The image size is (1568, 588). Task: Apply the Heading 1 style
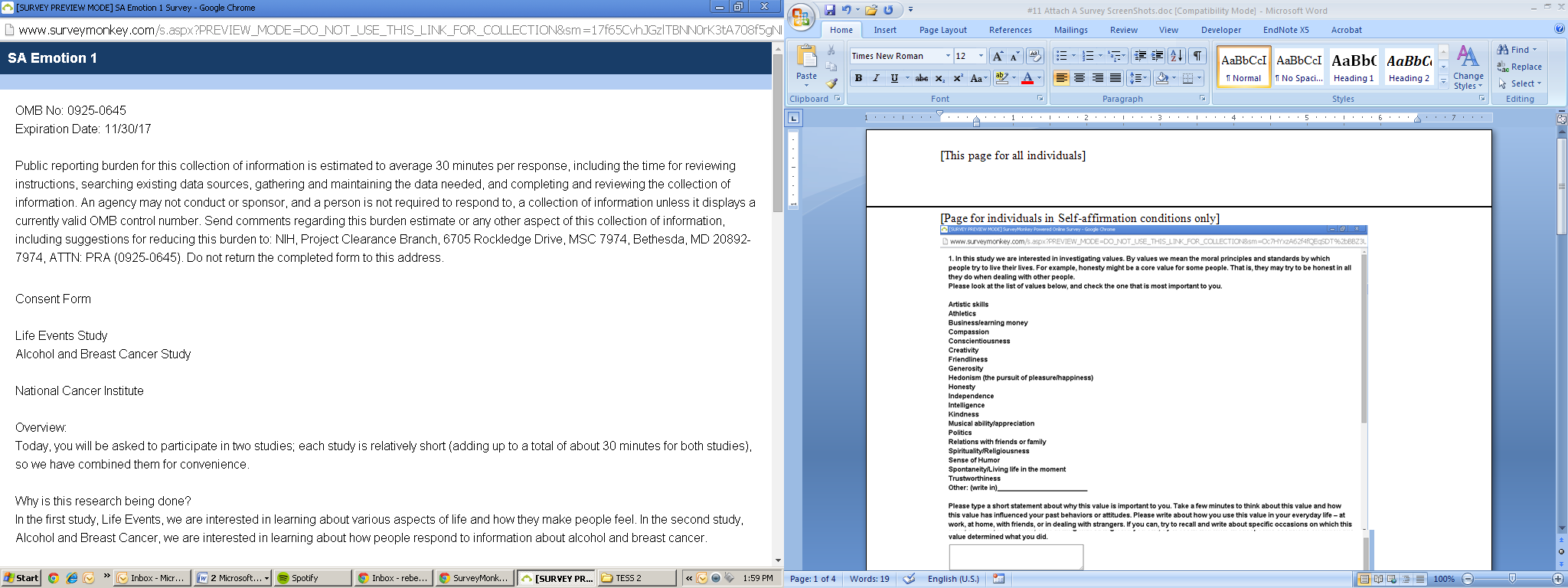coord(1354,67)
